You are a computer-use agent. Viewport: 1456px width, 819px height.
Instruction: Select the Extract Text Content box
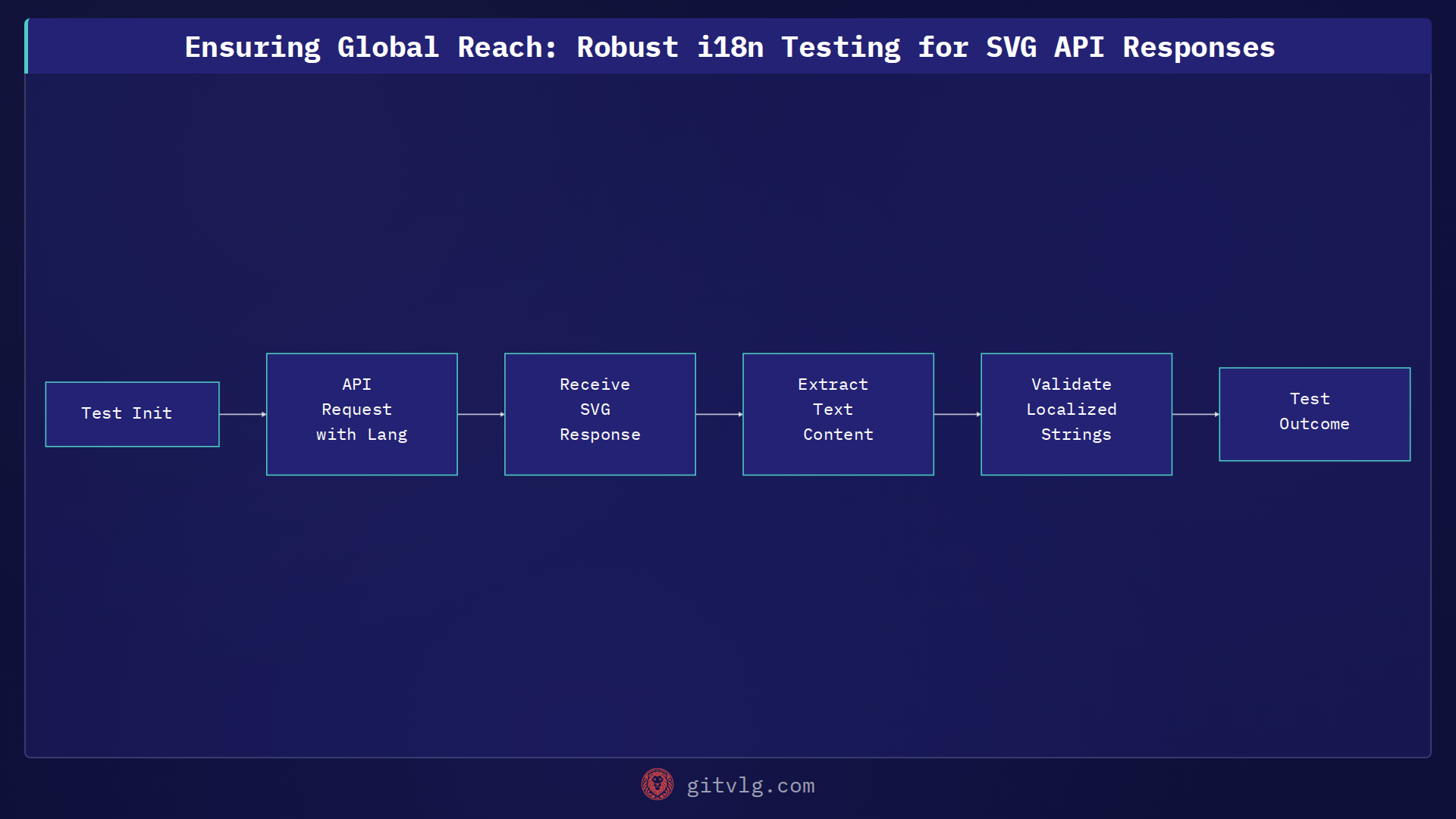(x=838, y=414)
